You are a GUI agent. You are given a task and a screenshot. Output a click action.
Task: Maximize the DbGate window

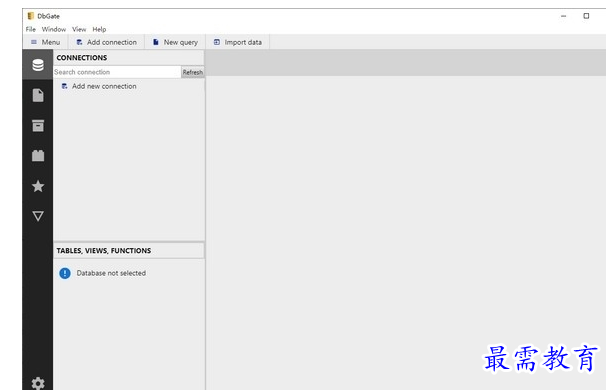click(586, 16)
